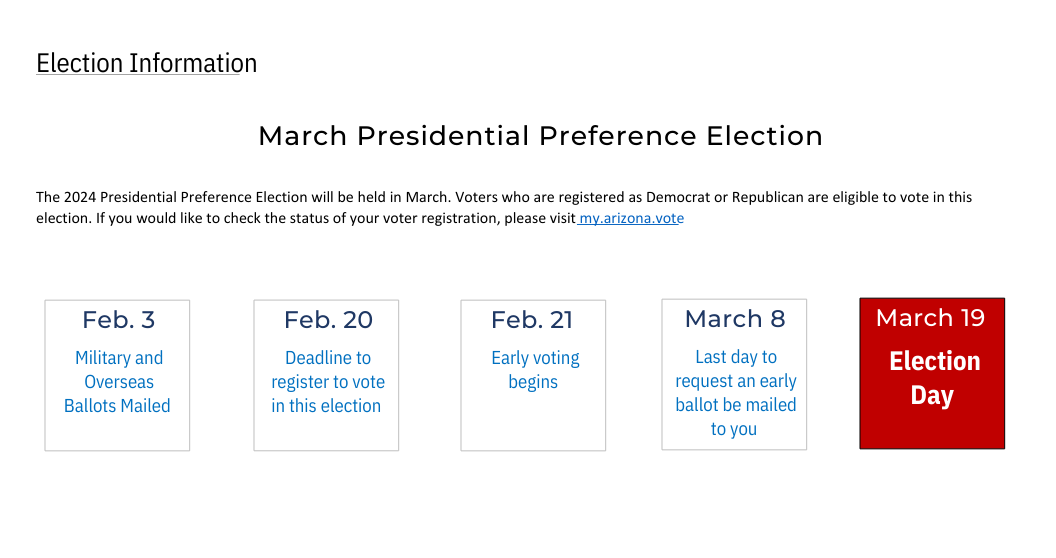Image resolution: width=1056 pixels, height=558 pixels.
Task: Select the March 8 date heading
Action: click(735, 319)
